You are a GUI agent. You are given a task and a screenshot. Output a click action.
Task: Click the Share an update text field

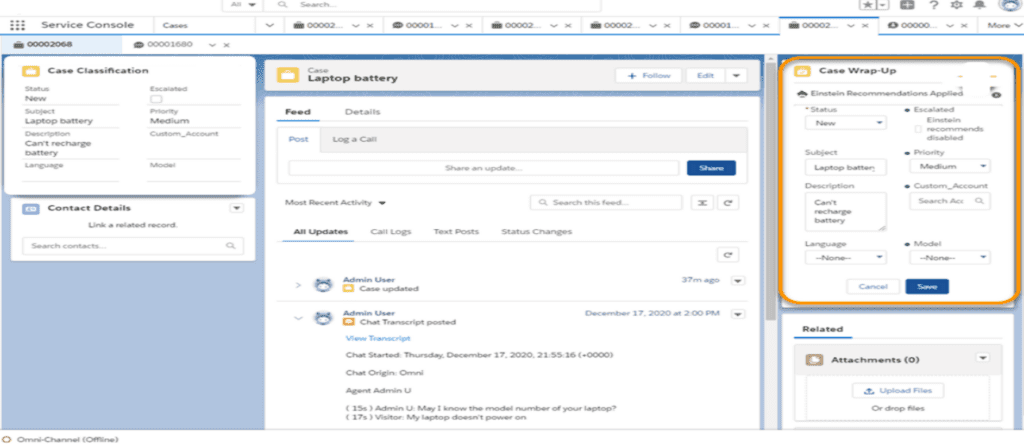pos(484,168)
